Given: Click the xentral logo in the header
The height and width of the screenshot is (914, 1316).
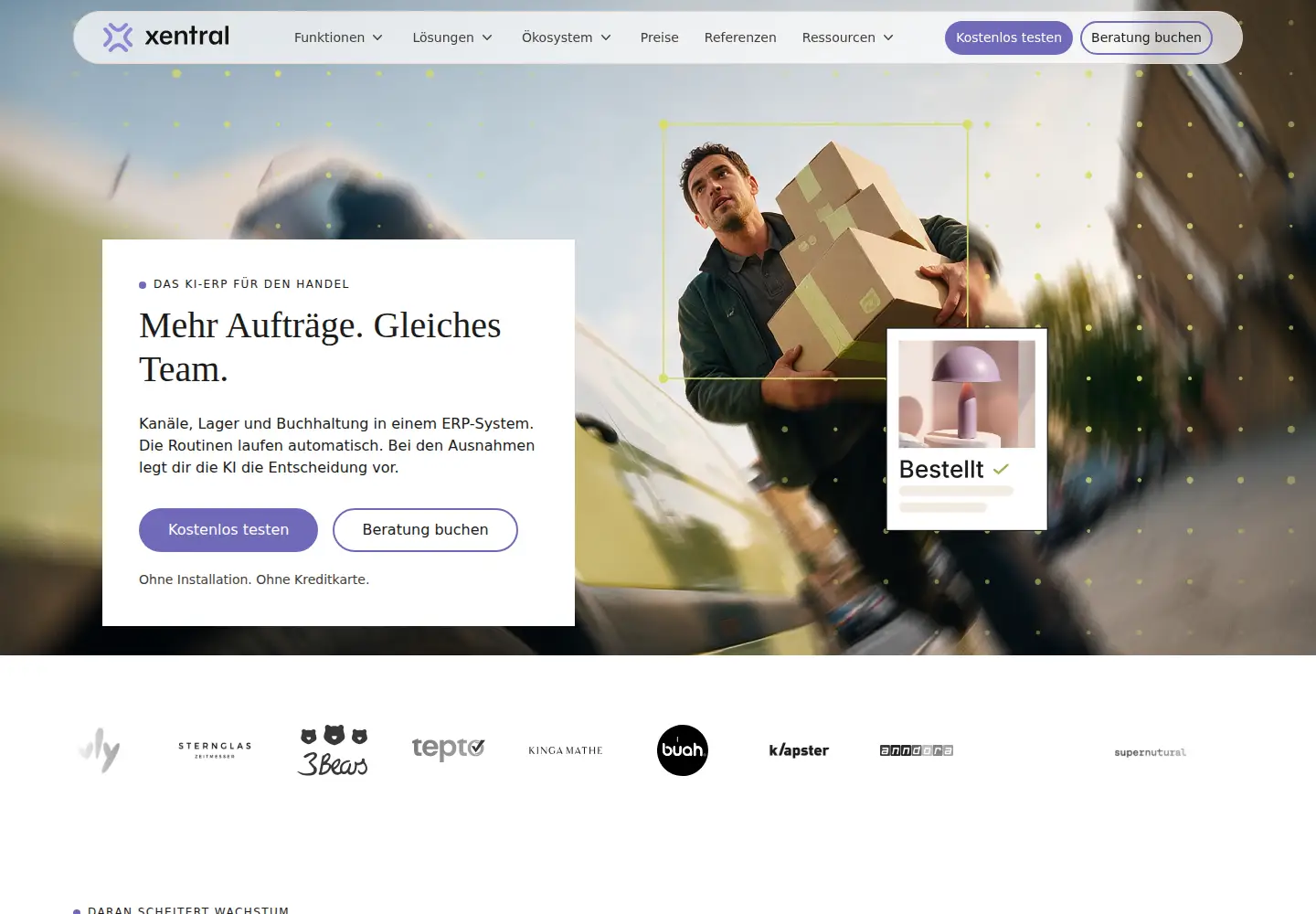Looking at the screenshot, I should pos(165,37).
